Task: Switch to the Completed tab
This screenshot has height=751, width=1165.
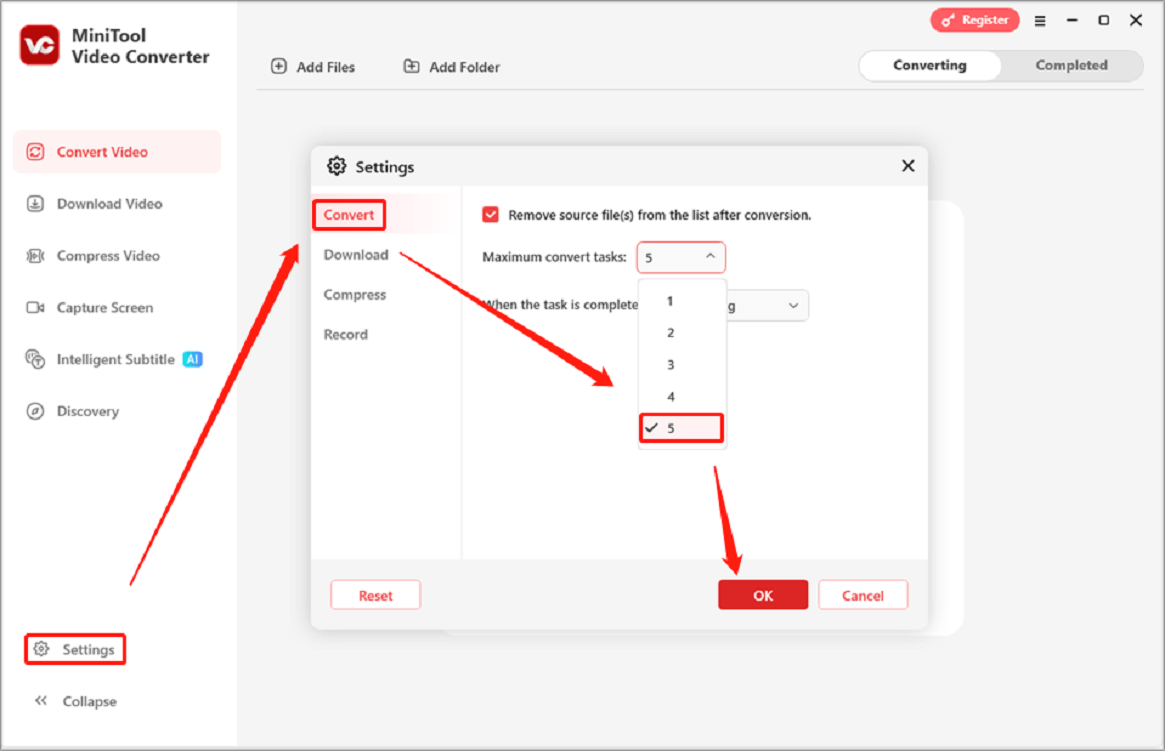Action: [1071, 65]
